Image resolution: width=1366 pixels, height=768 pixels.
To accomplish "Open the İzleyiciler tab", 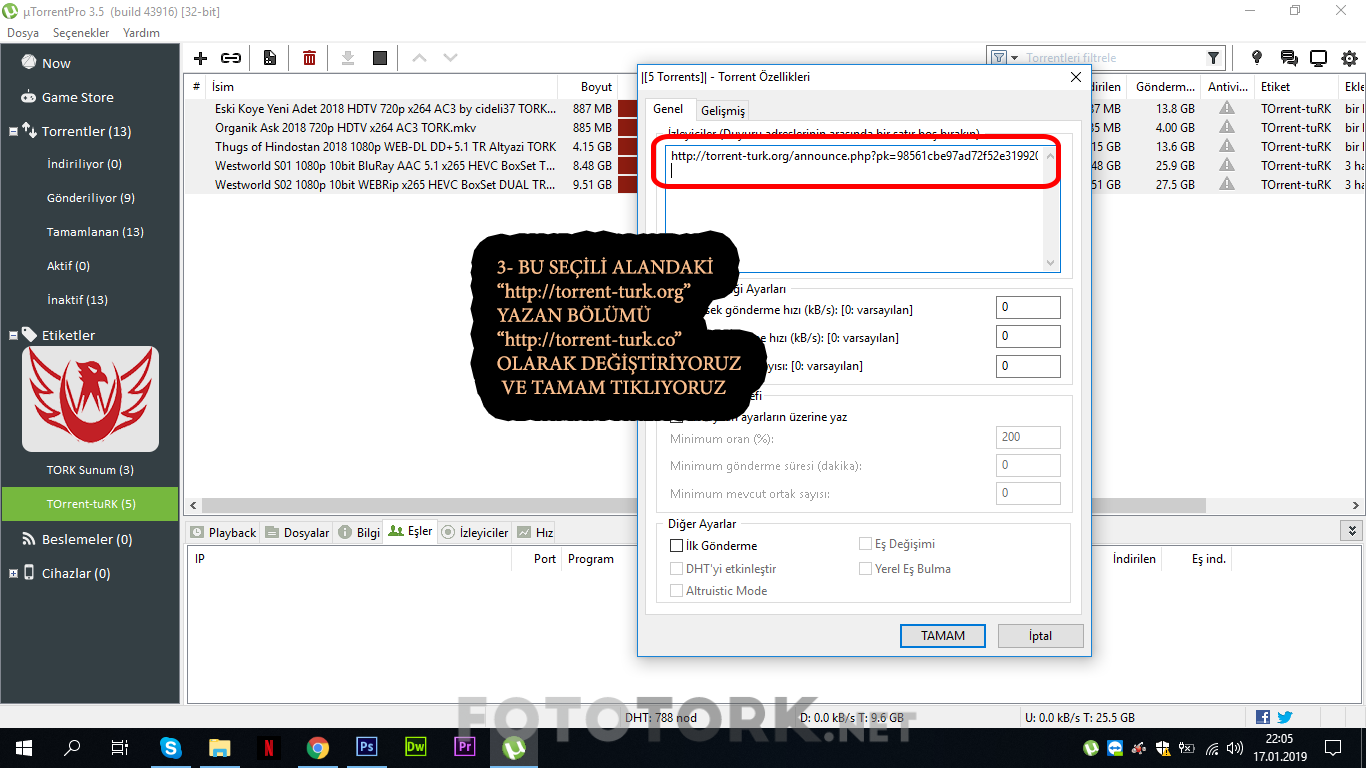I will [476, 533].
